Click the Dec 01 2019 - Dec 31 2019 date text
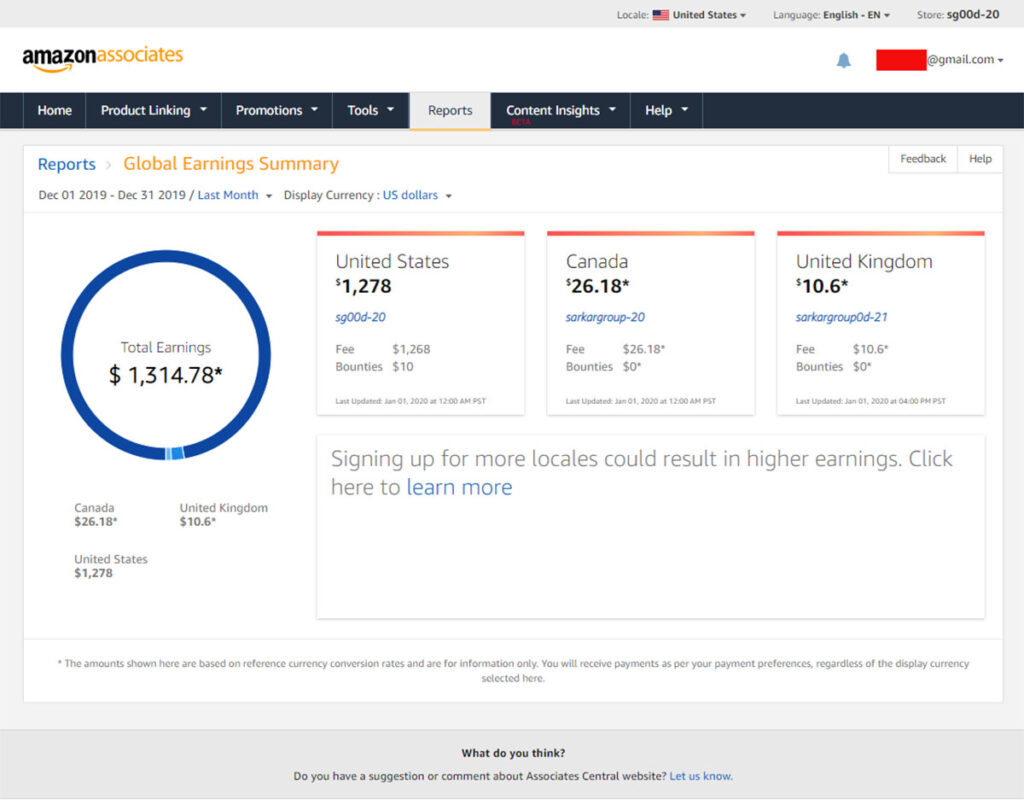 pyautogui.click(x=112, y=195)
